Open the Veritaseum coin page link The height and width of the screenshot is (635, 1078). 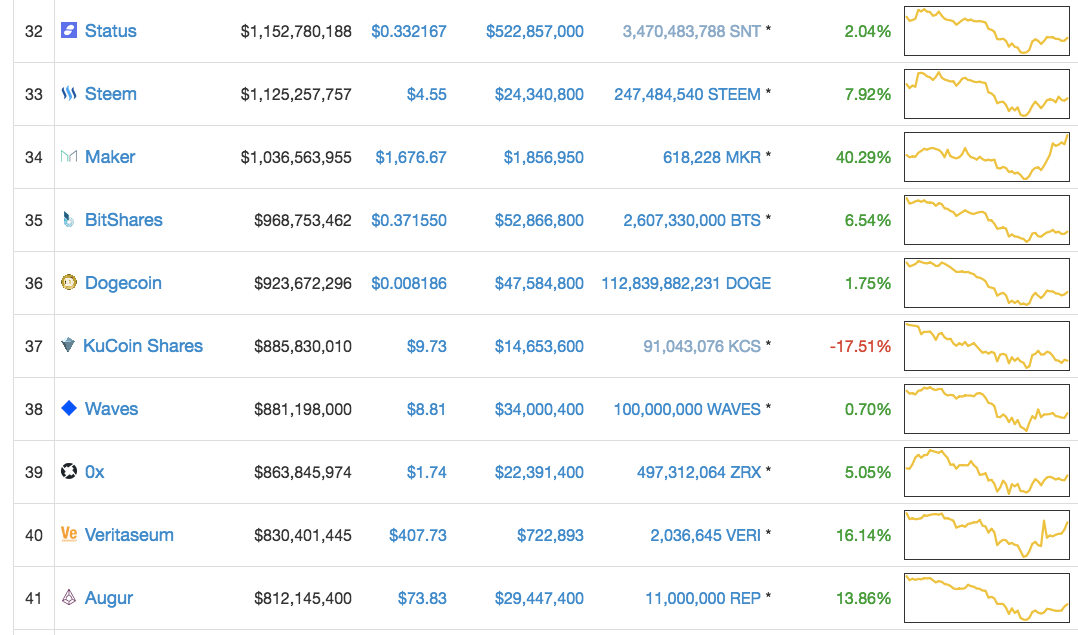129,535
